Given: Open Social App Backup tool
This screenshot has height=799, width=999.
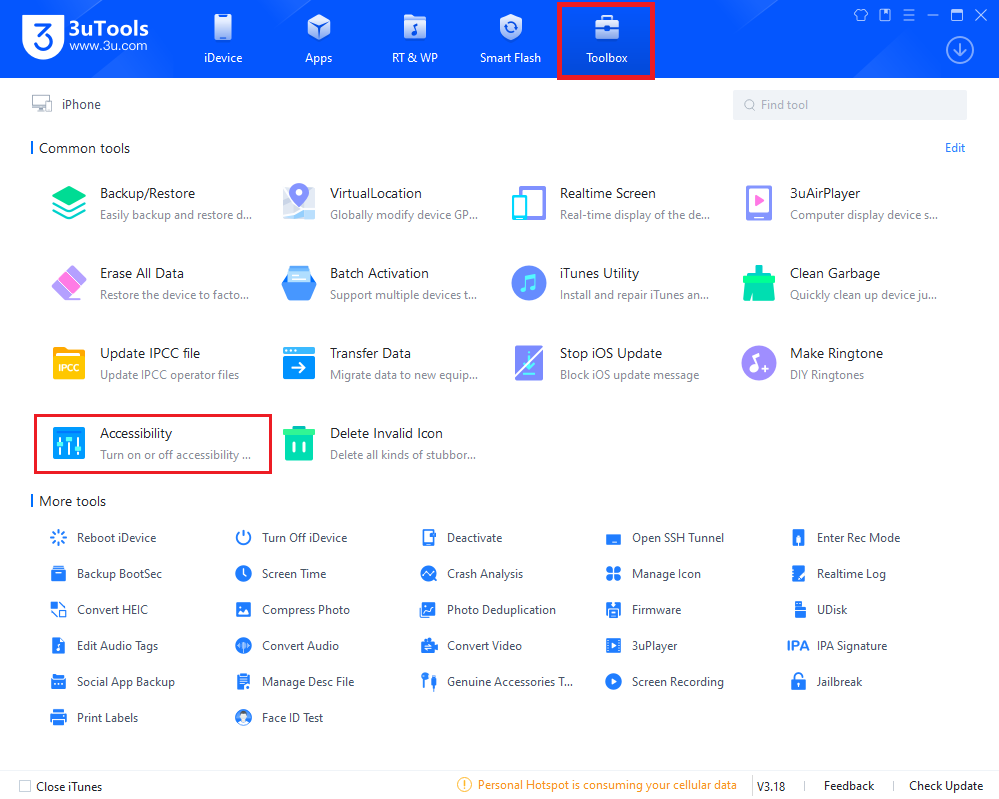Looking at the screenshot, I should [112, 682].
